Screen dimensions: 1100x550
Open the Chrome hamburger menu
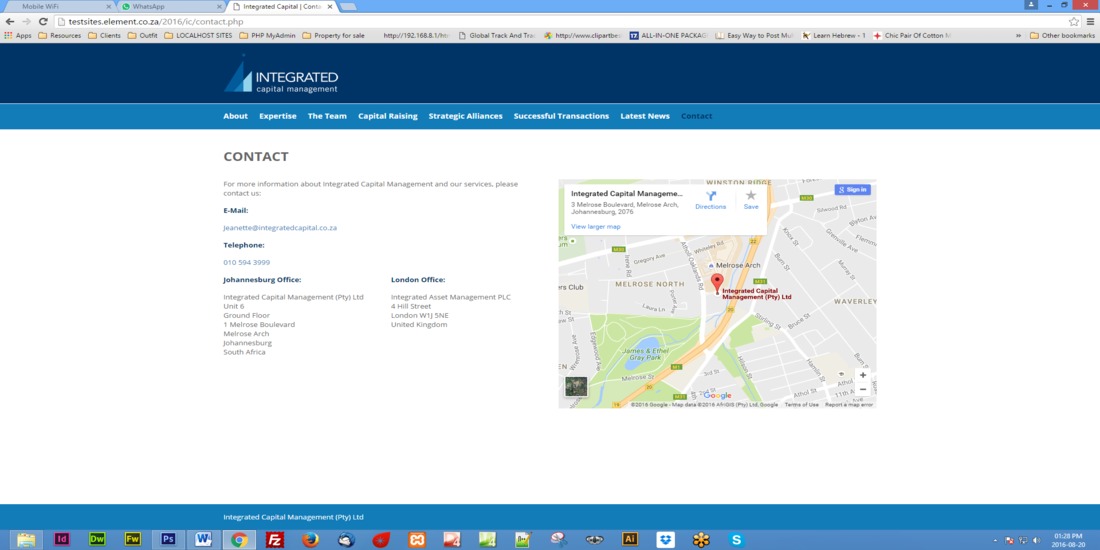coord(1090,22)
